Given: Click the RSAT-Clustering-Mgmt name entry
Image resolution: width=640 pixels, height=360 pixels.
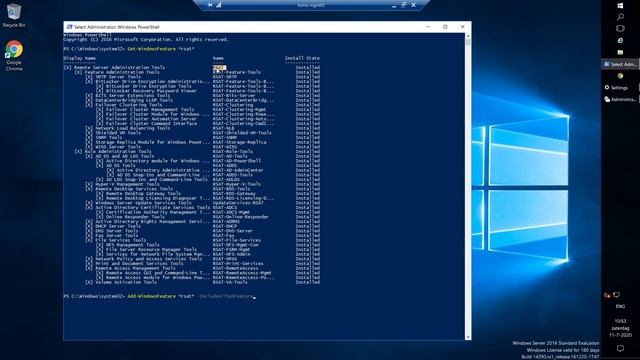Looking at the screenshot, I should [x=239, y=109].
